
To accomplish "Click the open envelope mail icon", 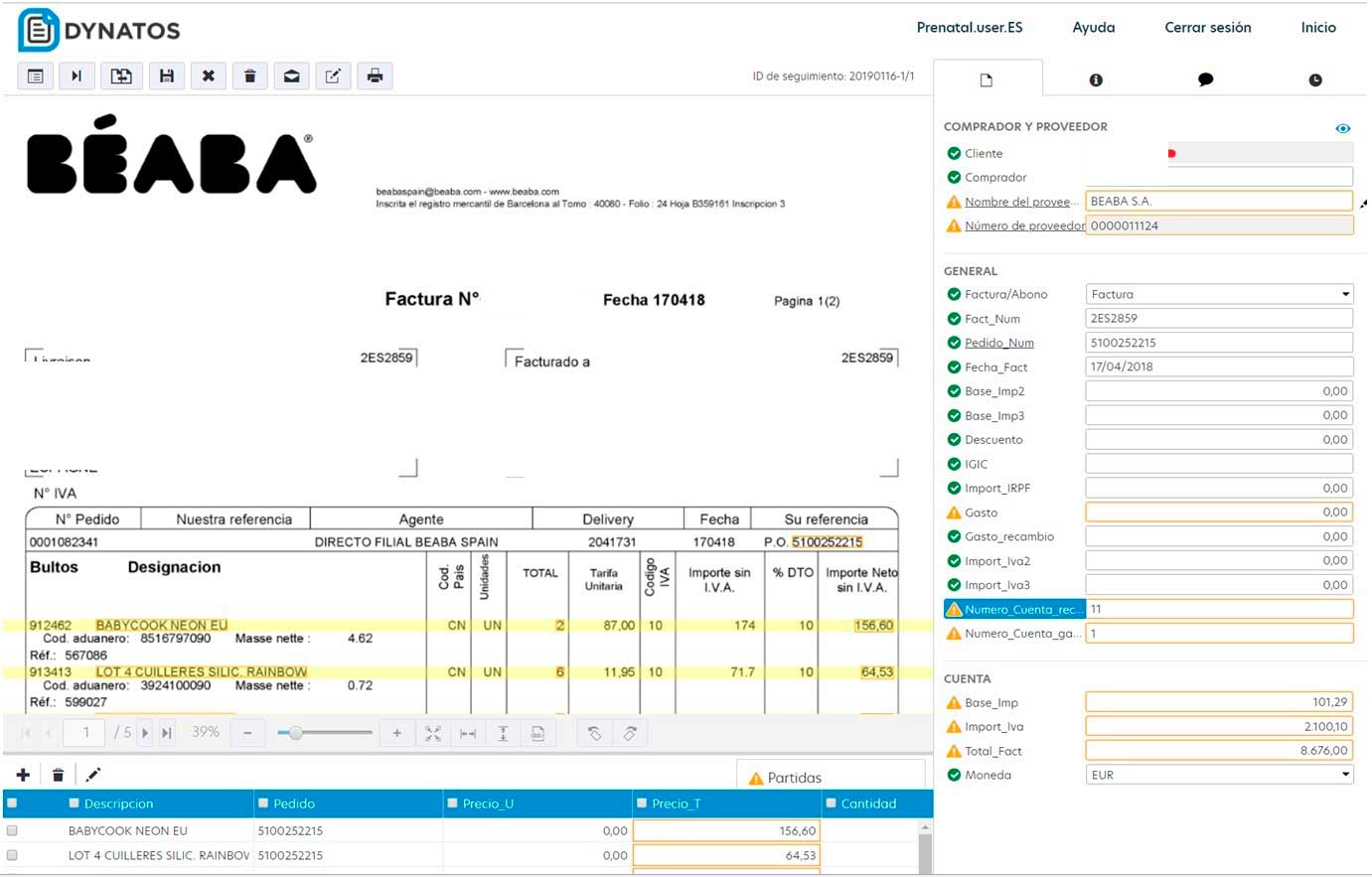I will coord(292,75).
